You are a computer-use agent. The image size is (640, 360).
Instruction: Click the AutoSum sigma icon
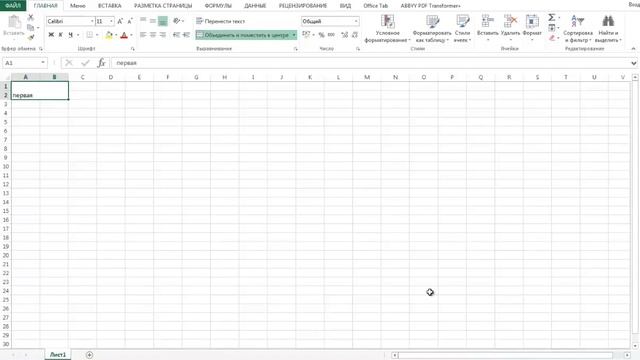pyautogui.click(x=552, y=18)
